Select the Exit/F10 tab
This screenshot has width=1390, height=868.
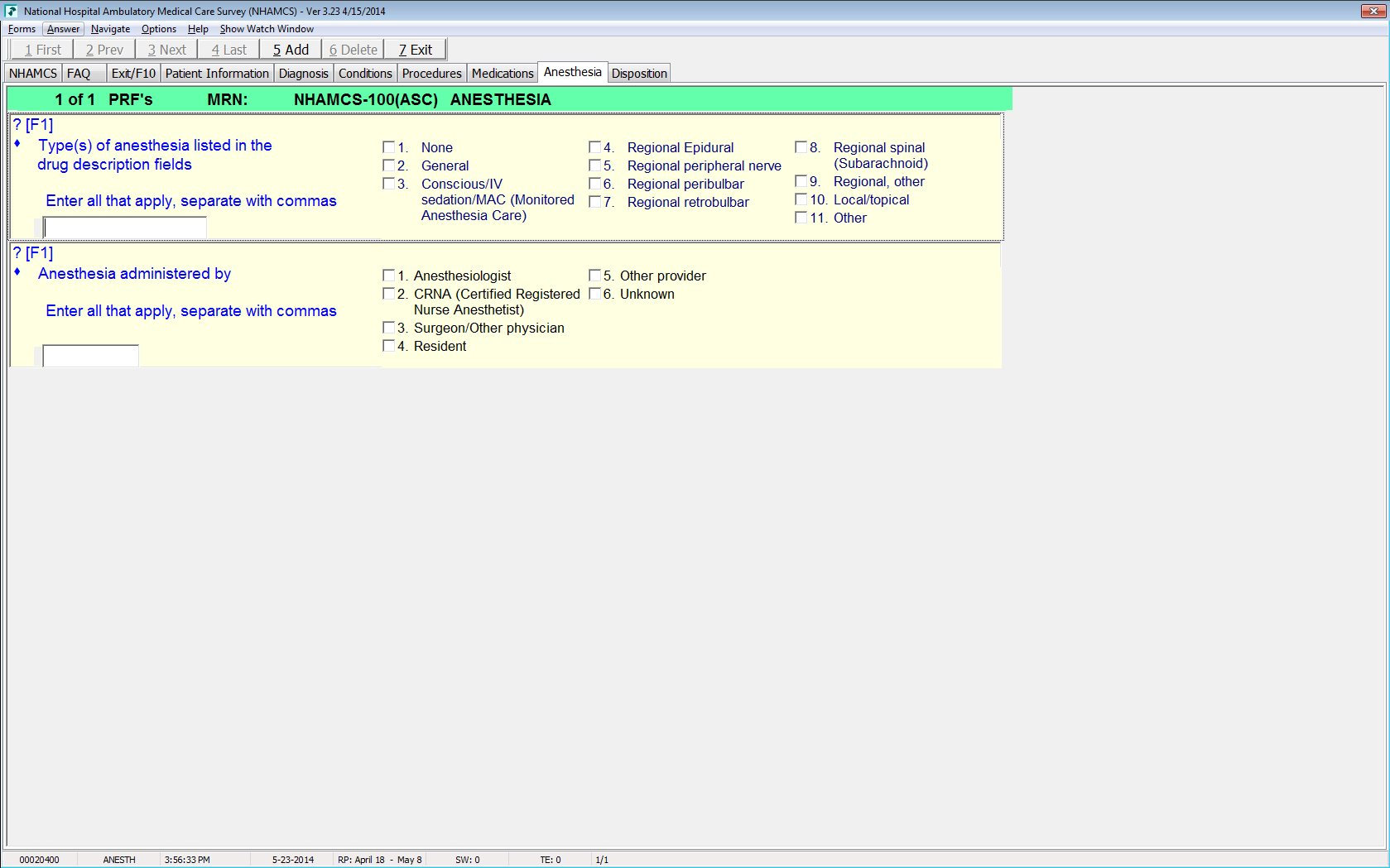point(133,74)
